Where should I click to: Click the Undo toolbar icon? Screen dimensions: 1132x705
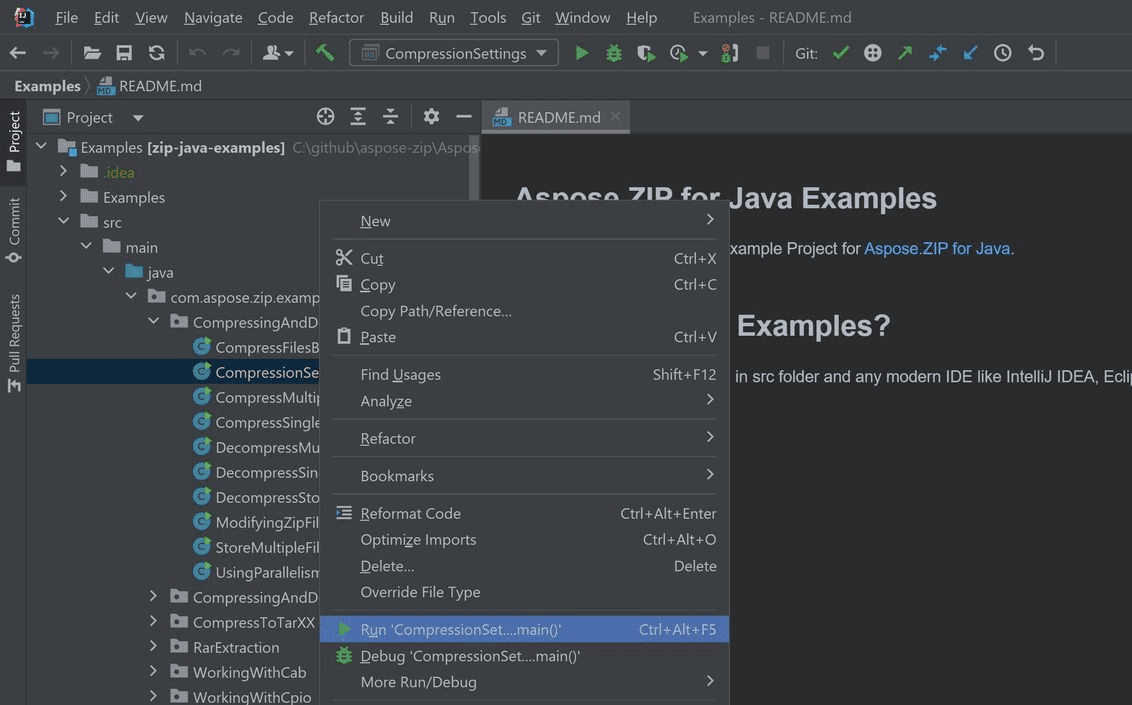pyautogui.click(x=197, y=53)
